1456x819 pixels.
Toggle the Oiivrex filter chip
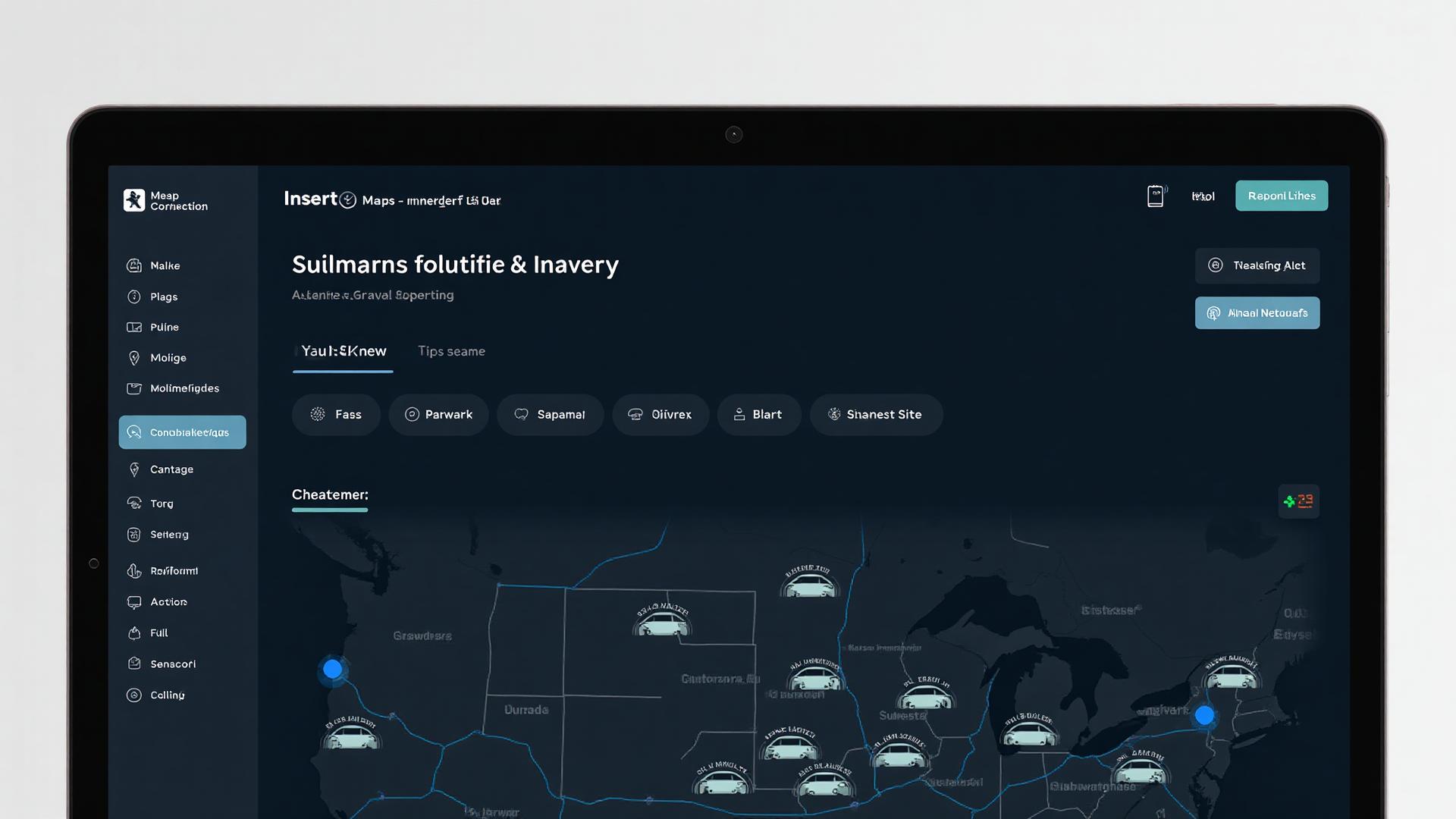tap(660, 415)
